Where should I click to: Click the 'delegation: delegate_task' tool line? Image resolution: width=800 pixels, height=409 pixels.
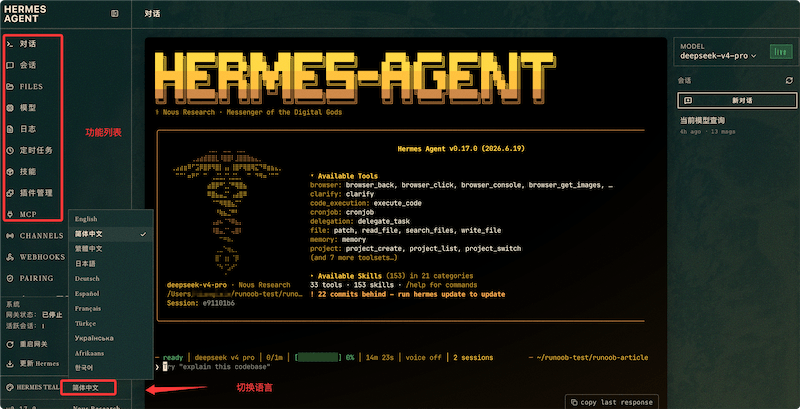tap(360, 221)
